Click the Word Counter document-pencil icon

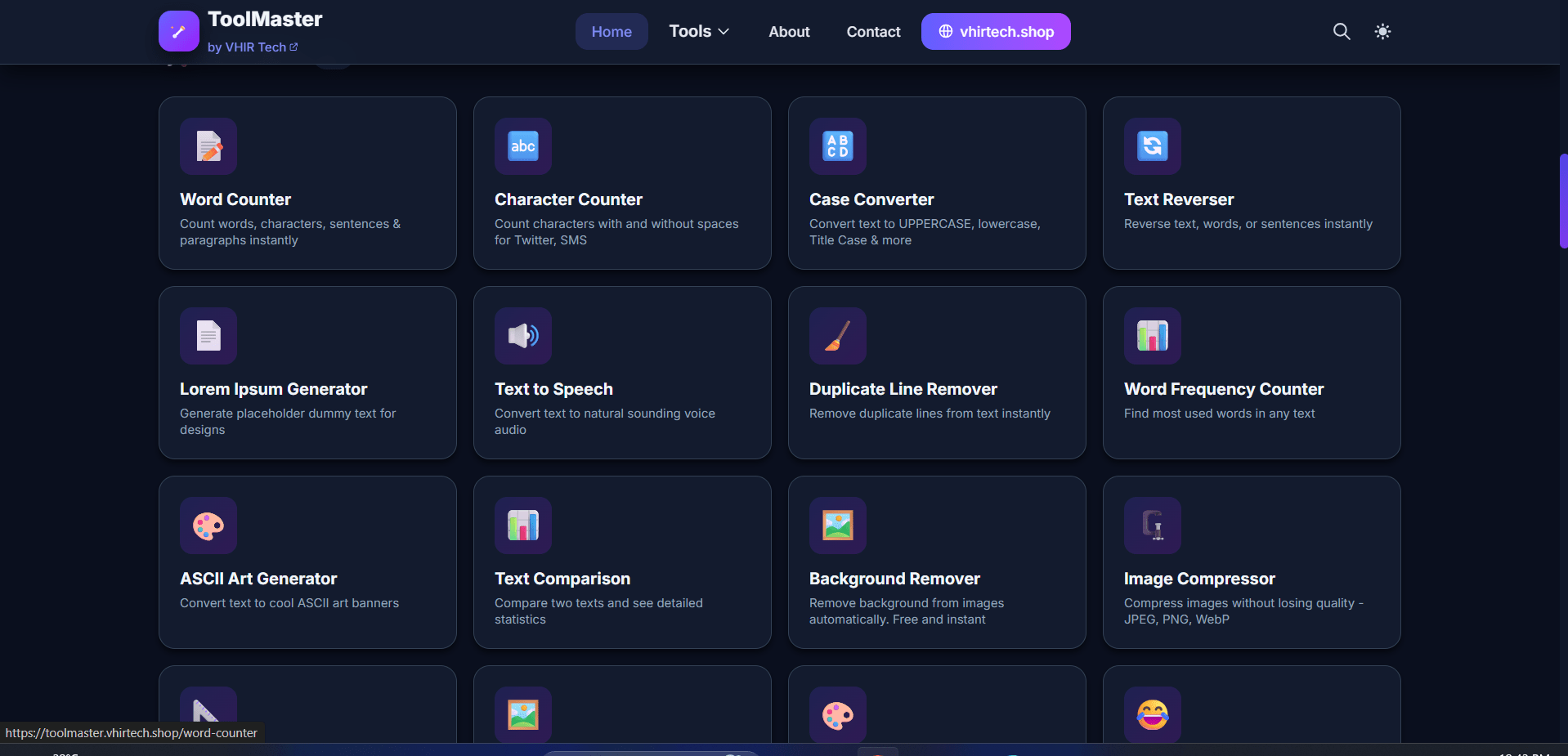pyautogui.click(x=208, y=146)
